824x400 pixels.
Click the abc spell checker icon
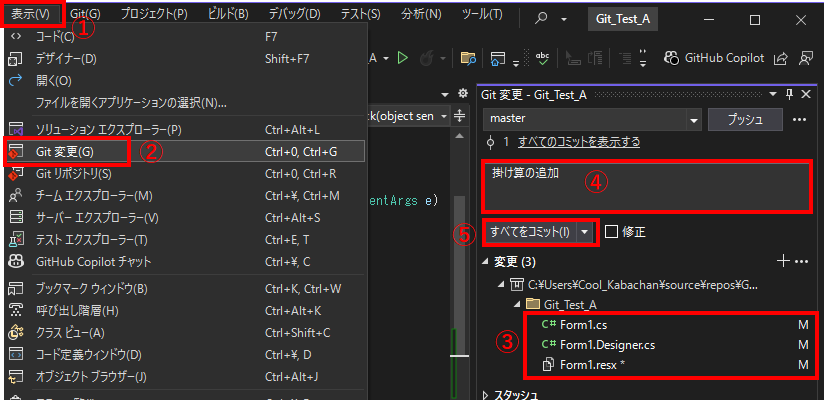[x=542, y=58]
